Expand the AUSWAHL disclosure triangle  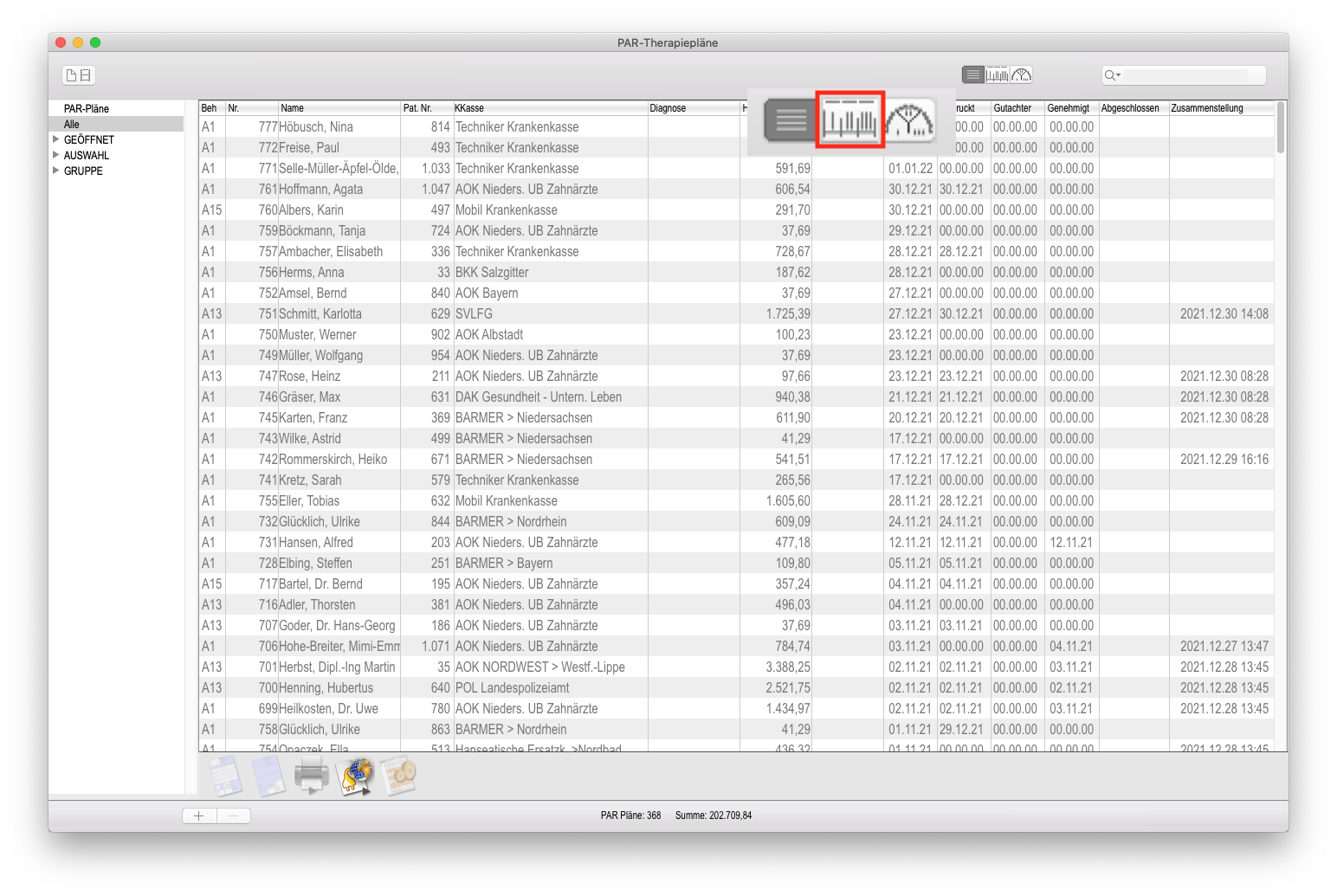coord(56,155)
